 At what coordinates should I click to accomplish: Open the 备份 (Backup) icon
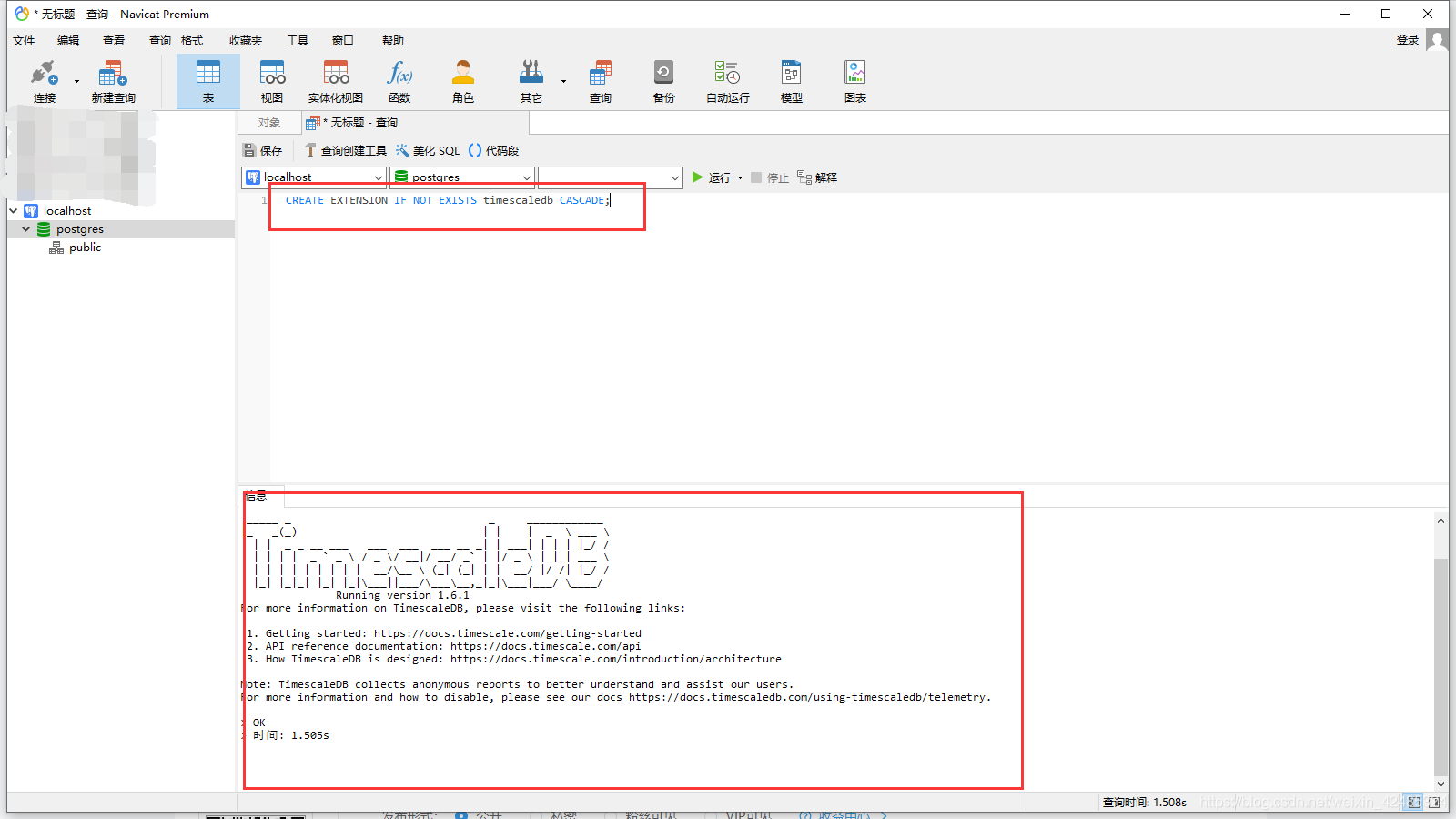663,80
